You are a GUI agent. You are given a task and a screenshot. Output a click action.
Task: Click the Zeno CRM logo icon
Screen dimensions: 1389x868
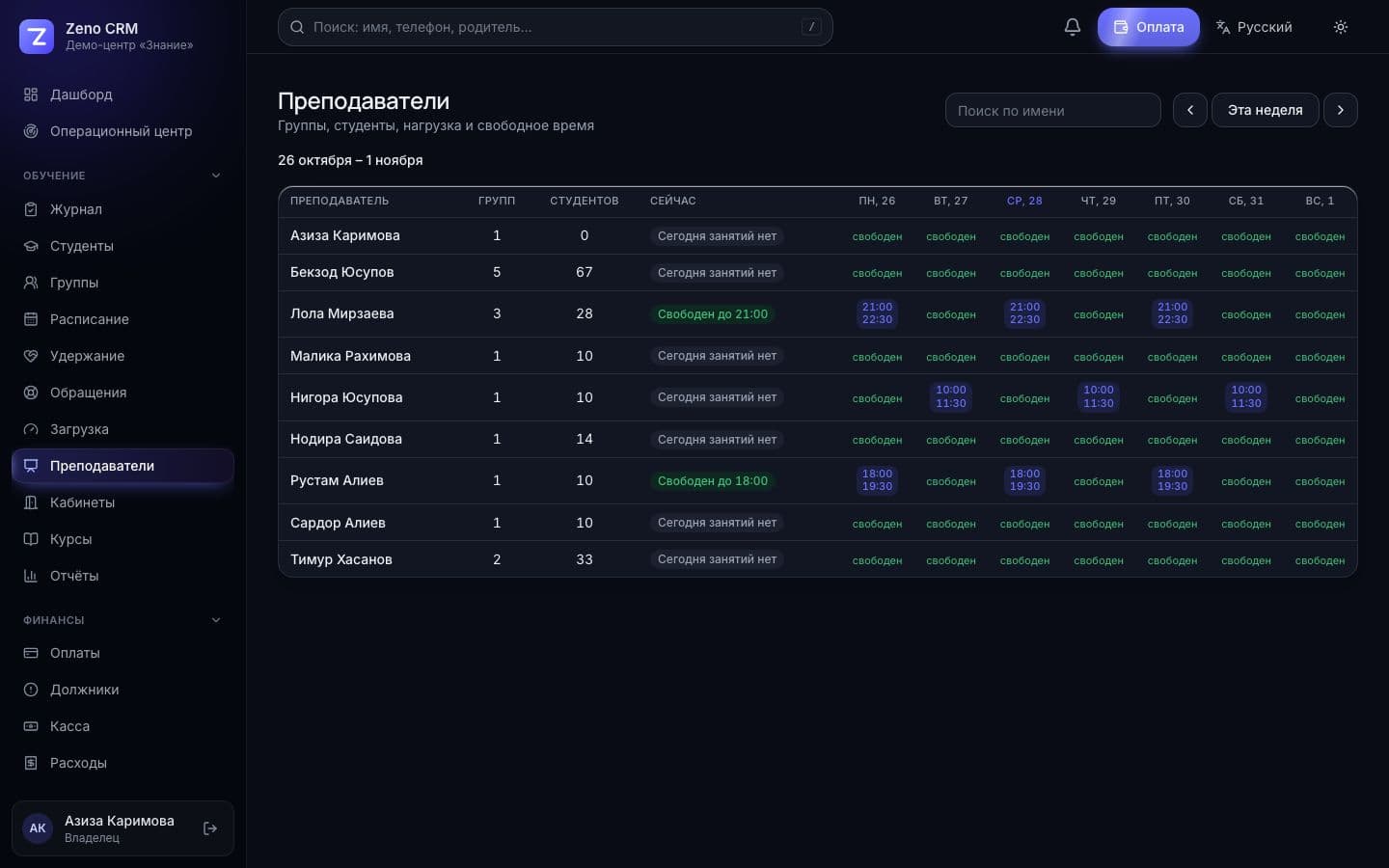[37, 37]
